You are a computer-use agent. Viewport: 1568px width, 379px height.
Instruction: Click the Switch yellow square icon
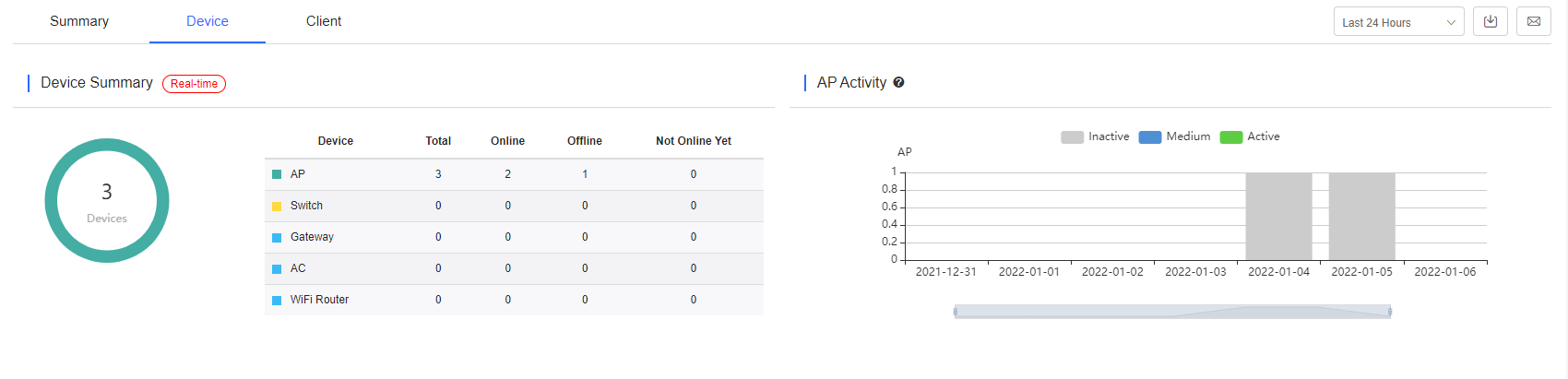[277, 206]
